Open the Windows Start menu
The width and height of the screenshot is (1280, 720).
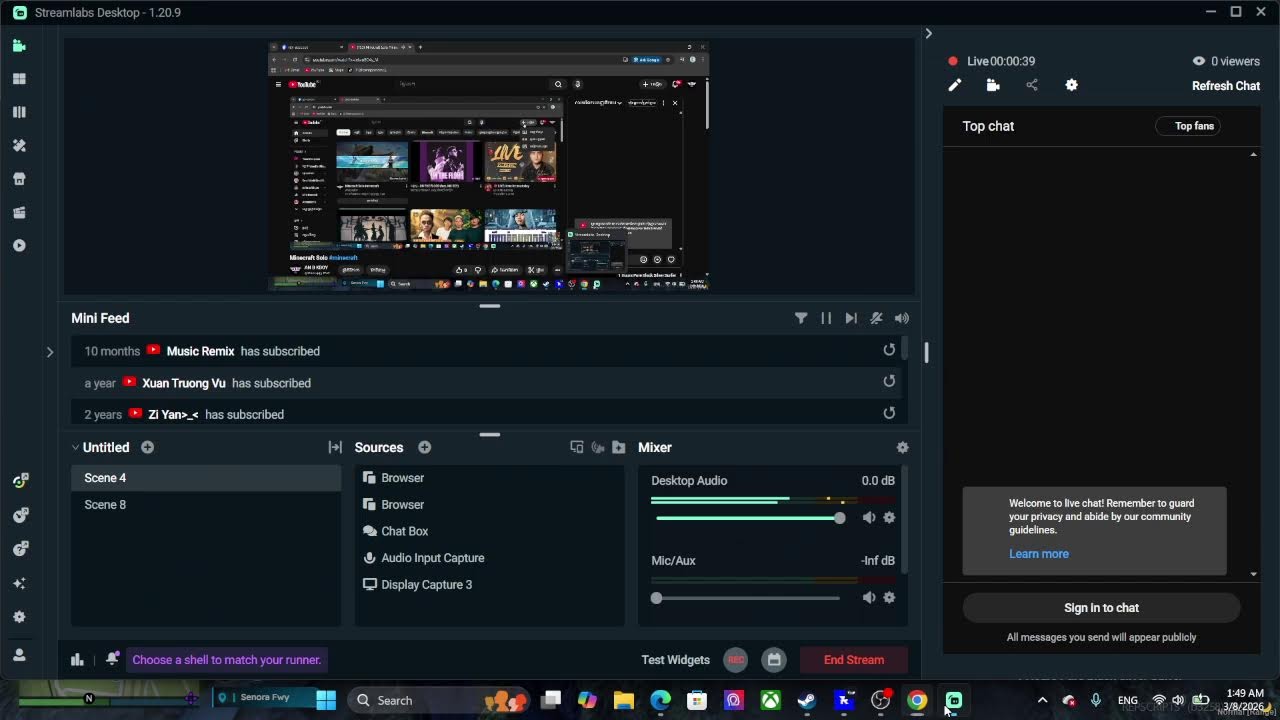tap(326, 700)
